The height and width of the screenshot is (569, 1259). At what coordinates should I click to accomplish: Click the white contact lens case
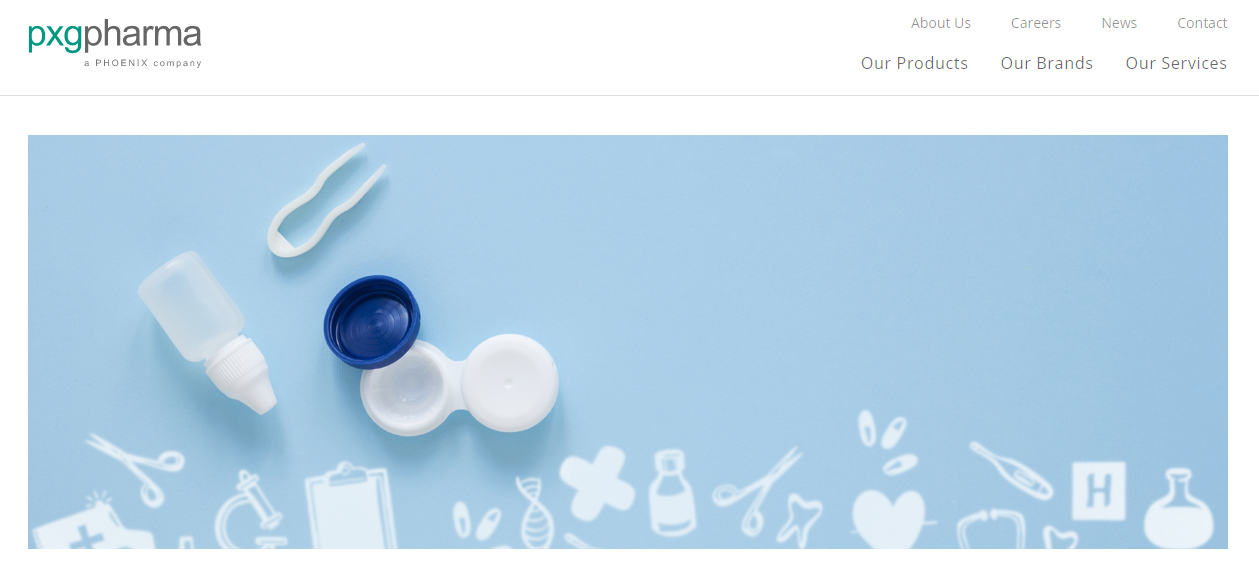point(459,383)
